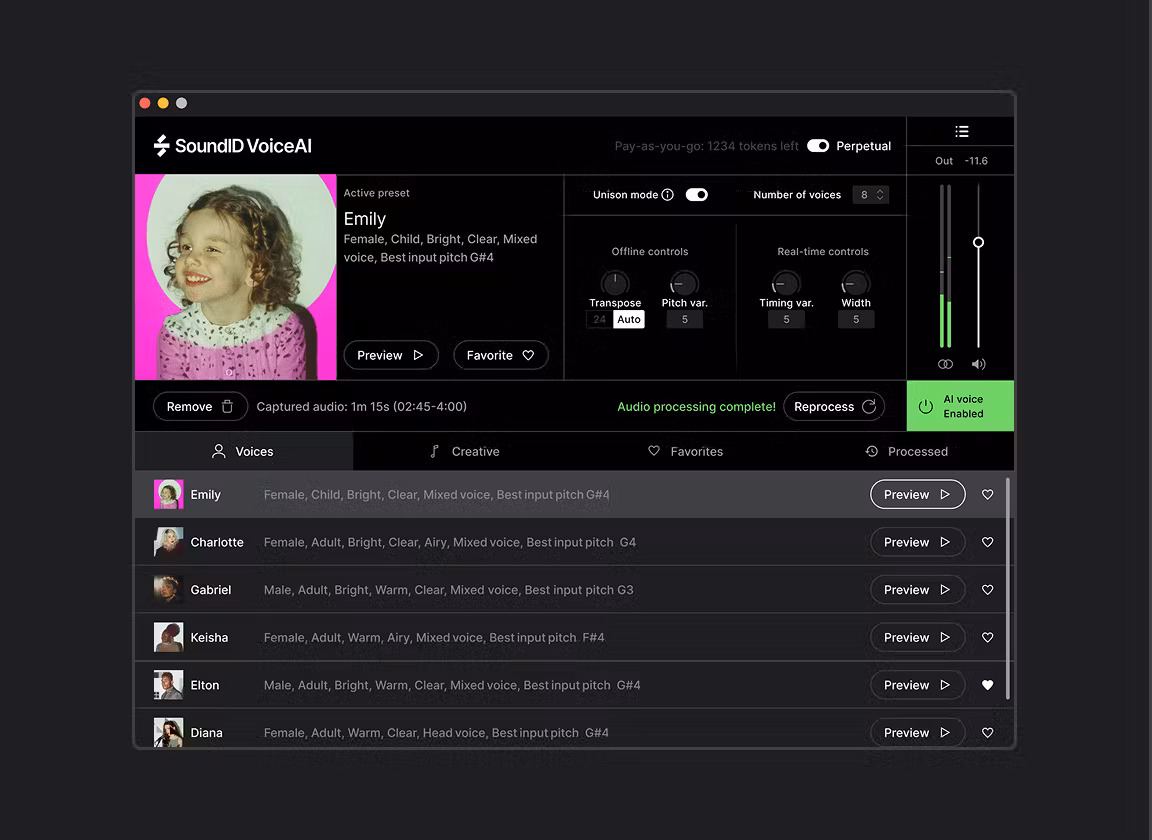Click the circular arrow icon on Reprocess

pos(868,406)
